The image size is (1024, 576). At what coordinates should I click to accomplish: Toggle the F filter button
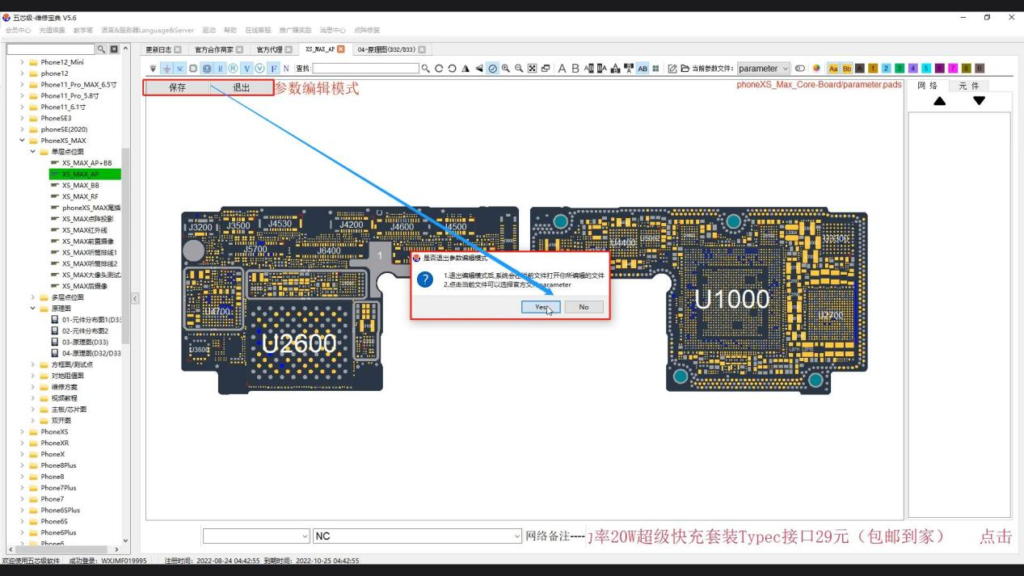tap(274, 69)
